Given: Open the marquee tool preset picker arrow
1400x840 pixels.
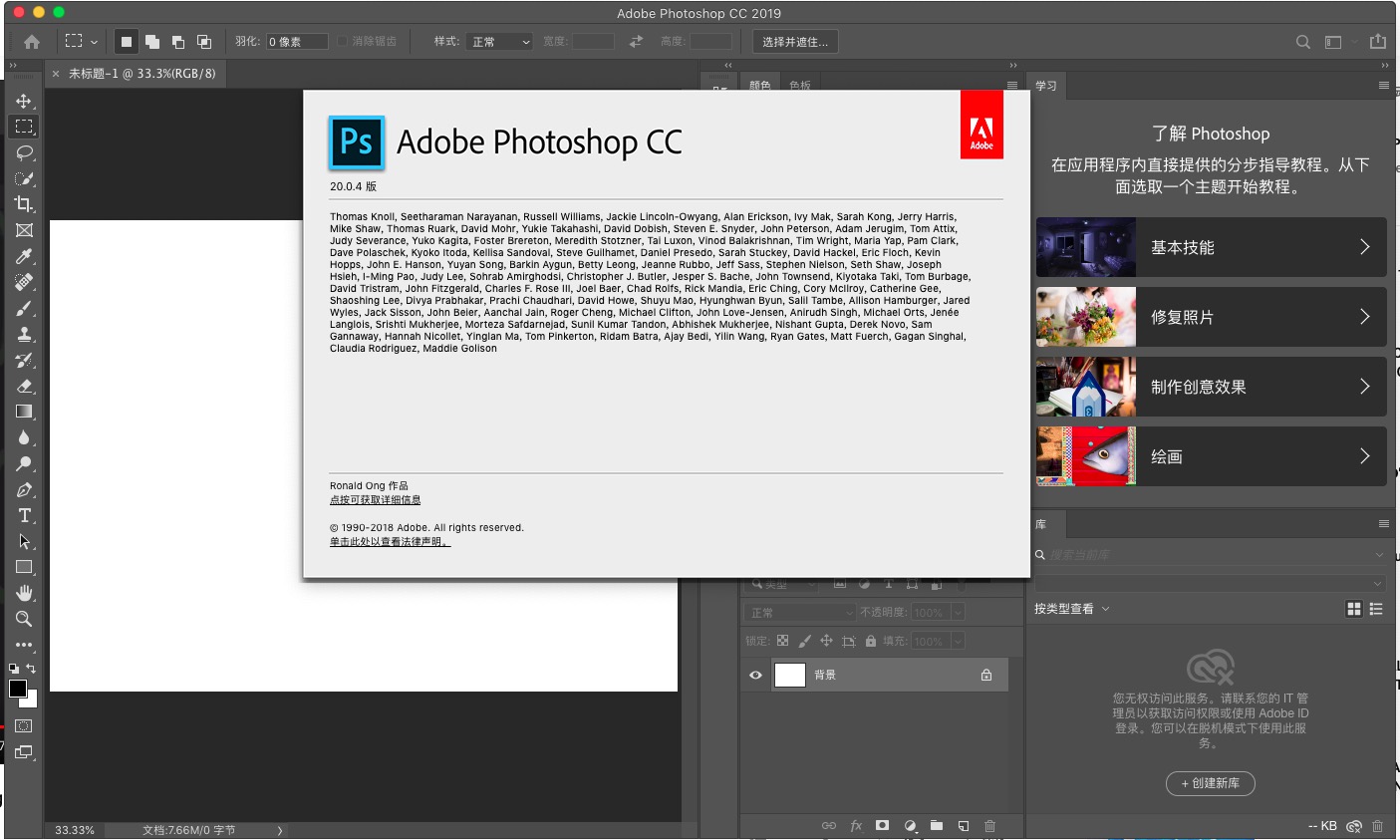Looking at the screenshot, I should [x=94, y=42].
